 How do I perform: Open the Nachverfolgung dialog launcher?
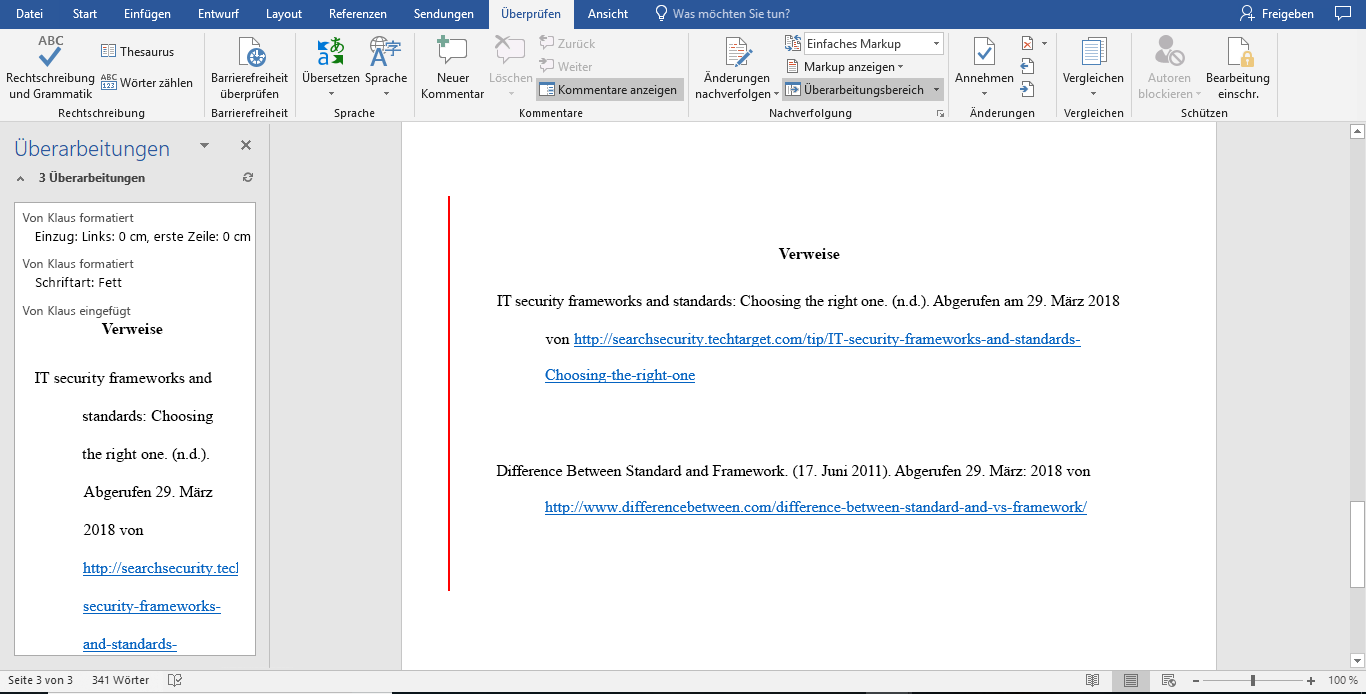[x=939, y=114]
